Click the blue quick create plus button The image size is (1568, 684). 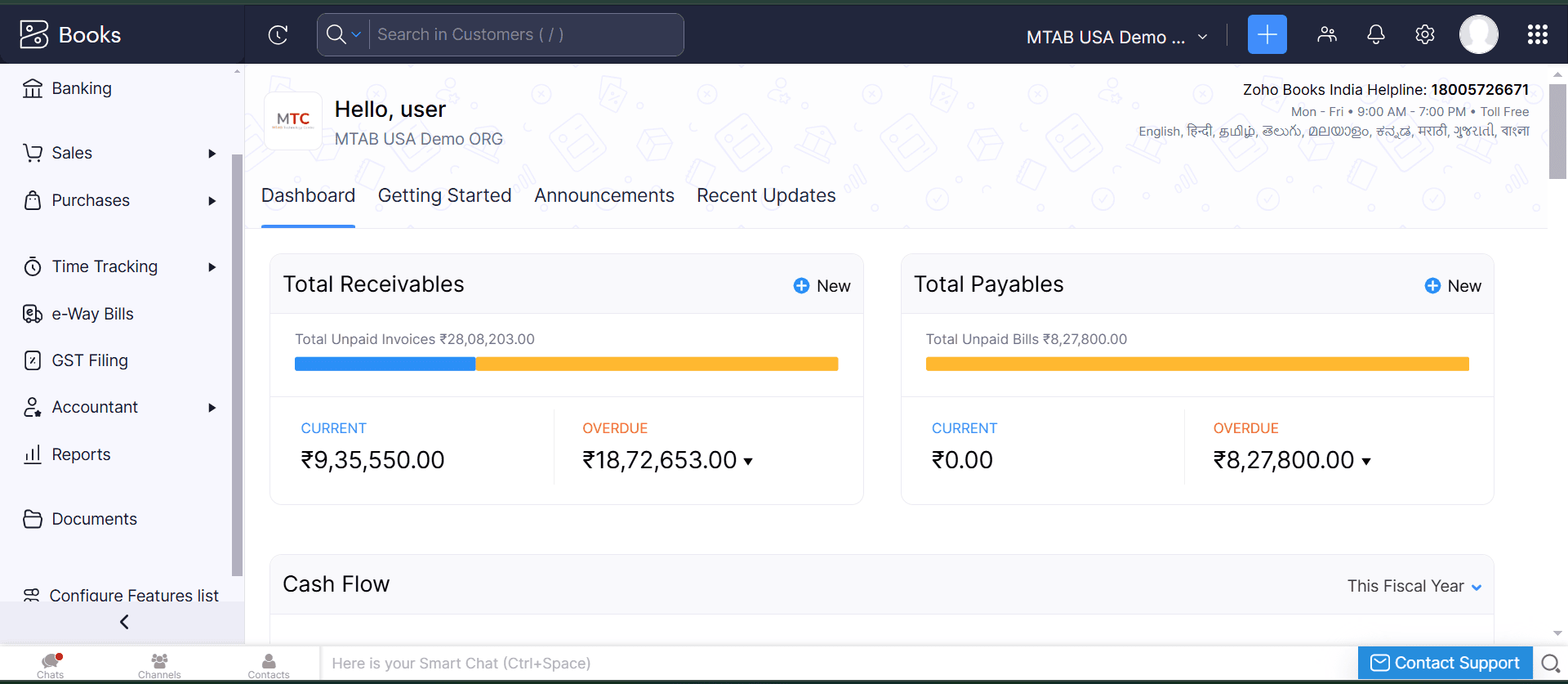pyautogui.click(x=1267, y=34)
